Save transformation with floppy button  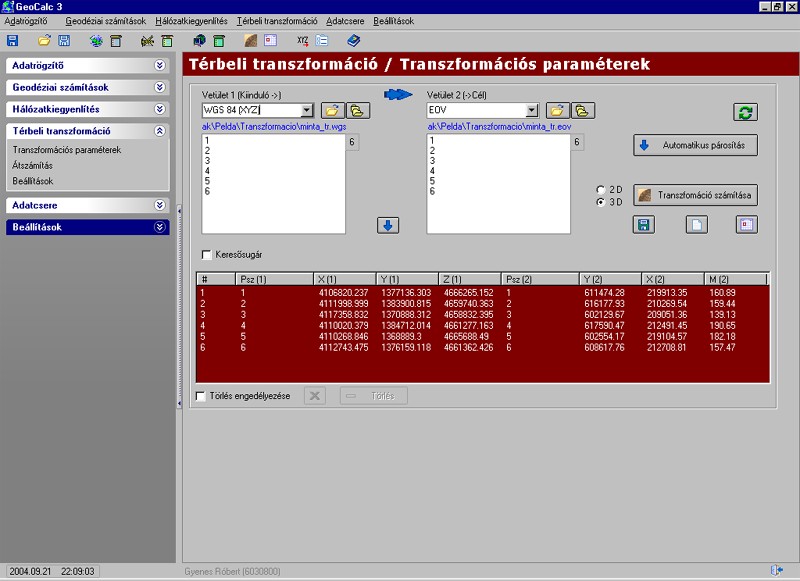[x=644, y=224]
